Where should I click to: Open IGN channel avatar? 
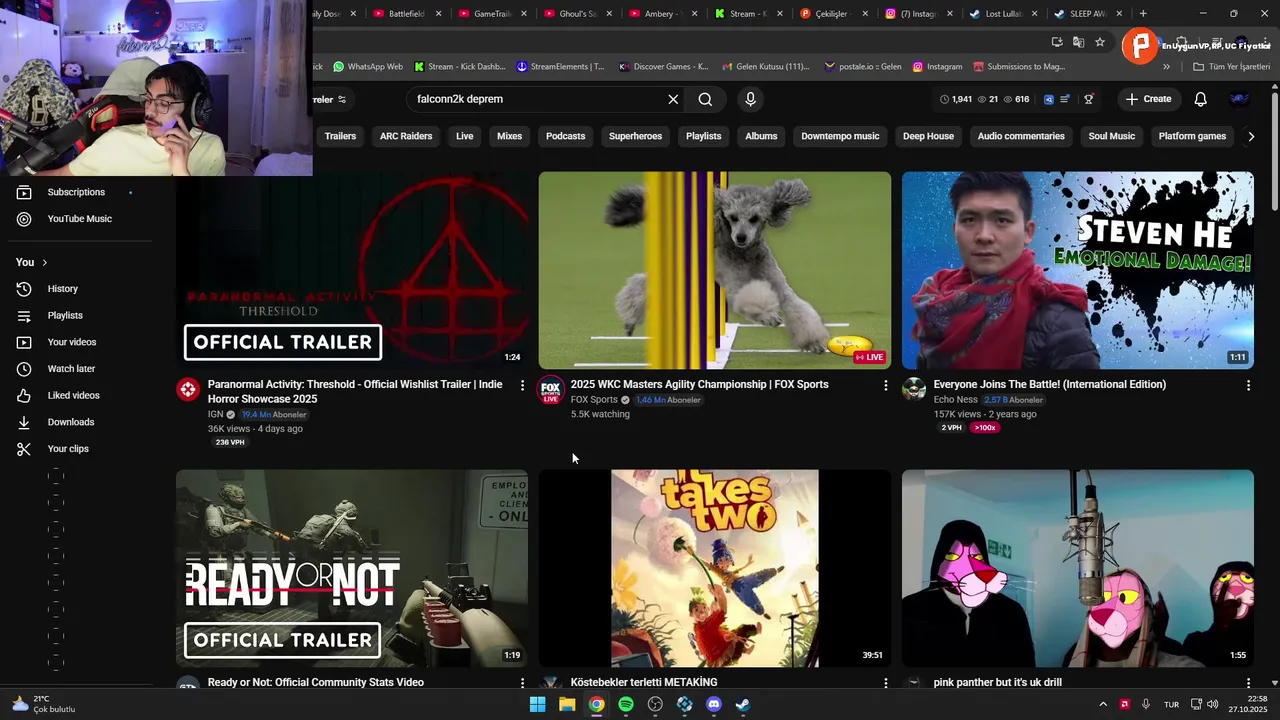[188, 390]
